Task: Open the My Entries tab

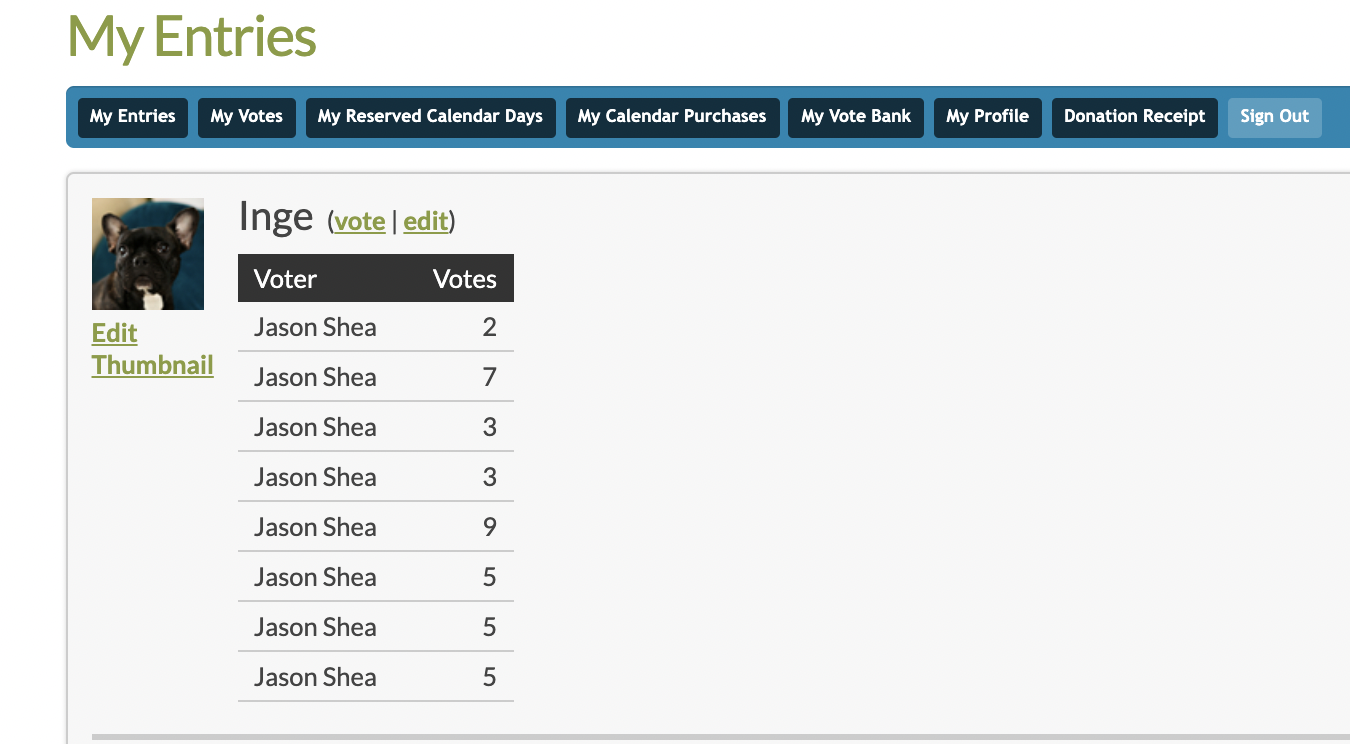Action: [132, 117]
